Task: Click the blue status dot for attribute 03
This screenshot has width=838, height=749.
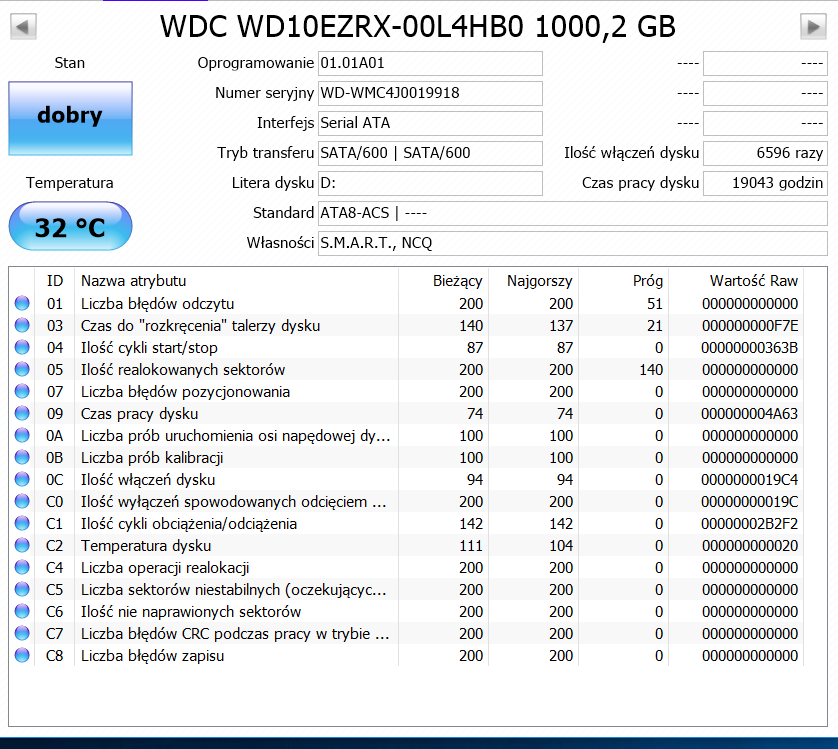Action: pyautogui.click(x=22, y=326)
